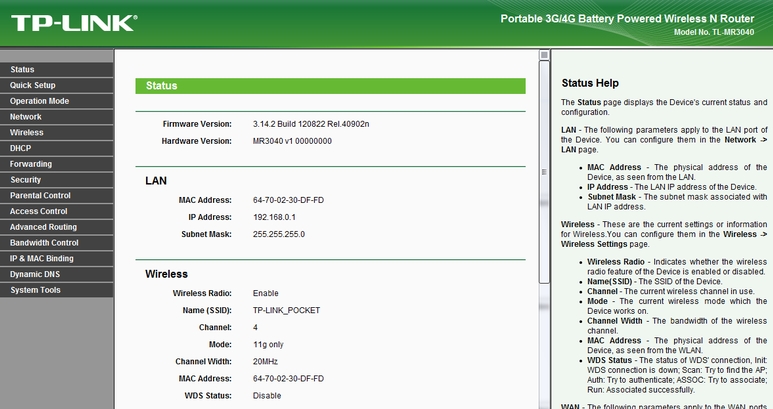Open Parental Control page
The height and width of the screenshot is (409, 773).
point(56,196)
